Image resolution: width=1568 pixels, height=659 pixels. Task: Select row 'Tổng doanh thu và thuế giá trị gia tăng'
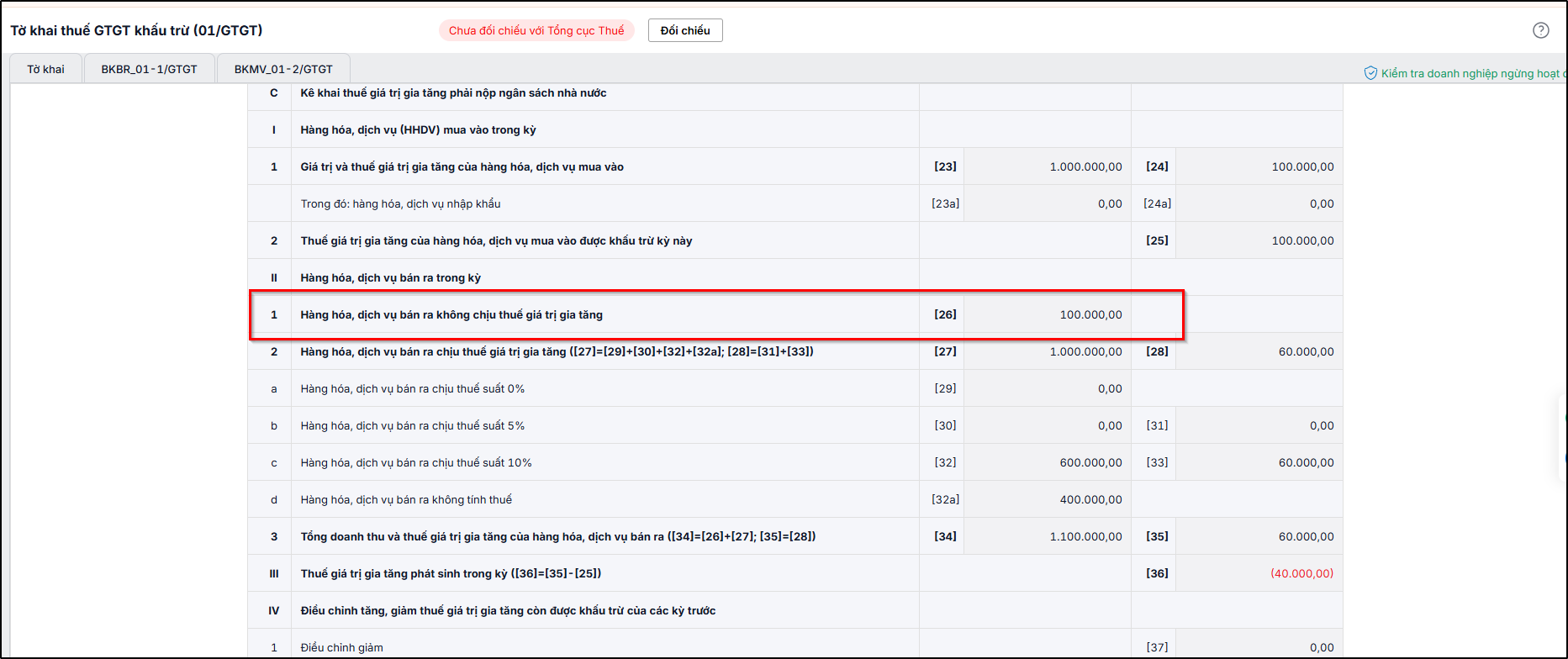(x=795, y=536)
